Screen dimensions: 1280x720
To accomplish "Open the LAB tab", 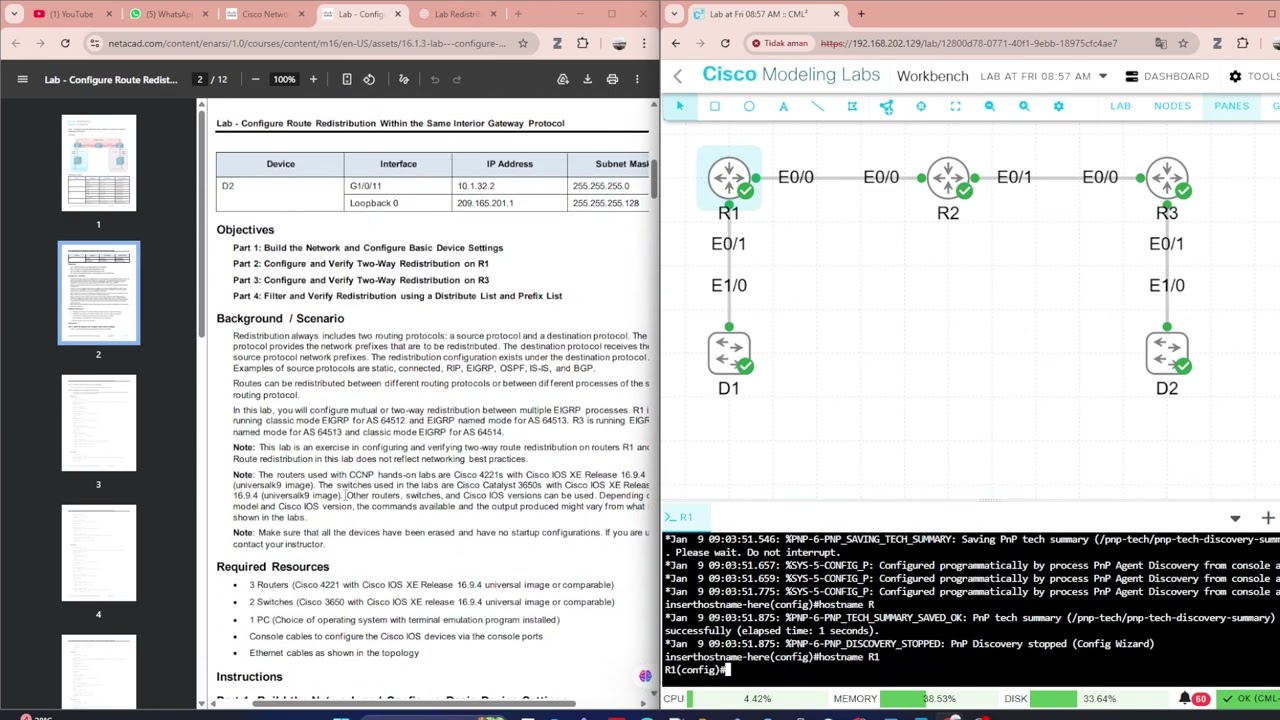I will [x=1120, y=106].
